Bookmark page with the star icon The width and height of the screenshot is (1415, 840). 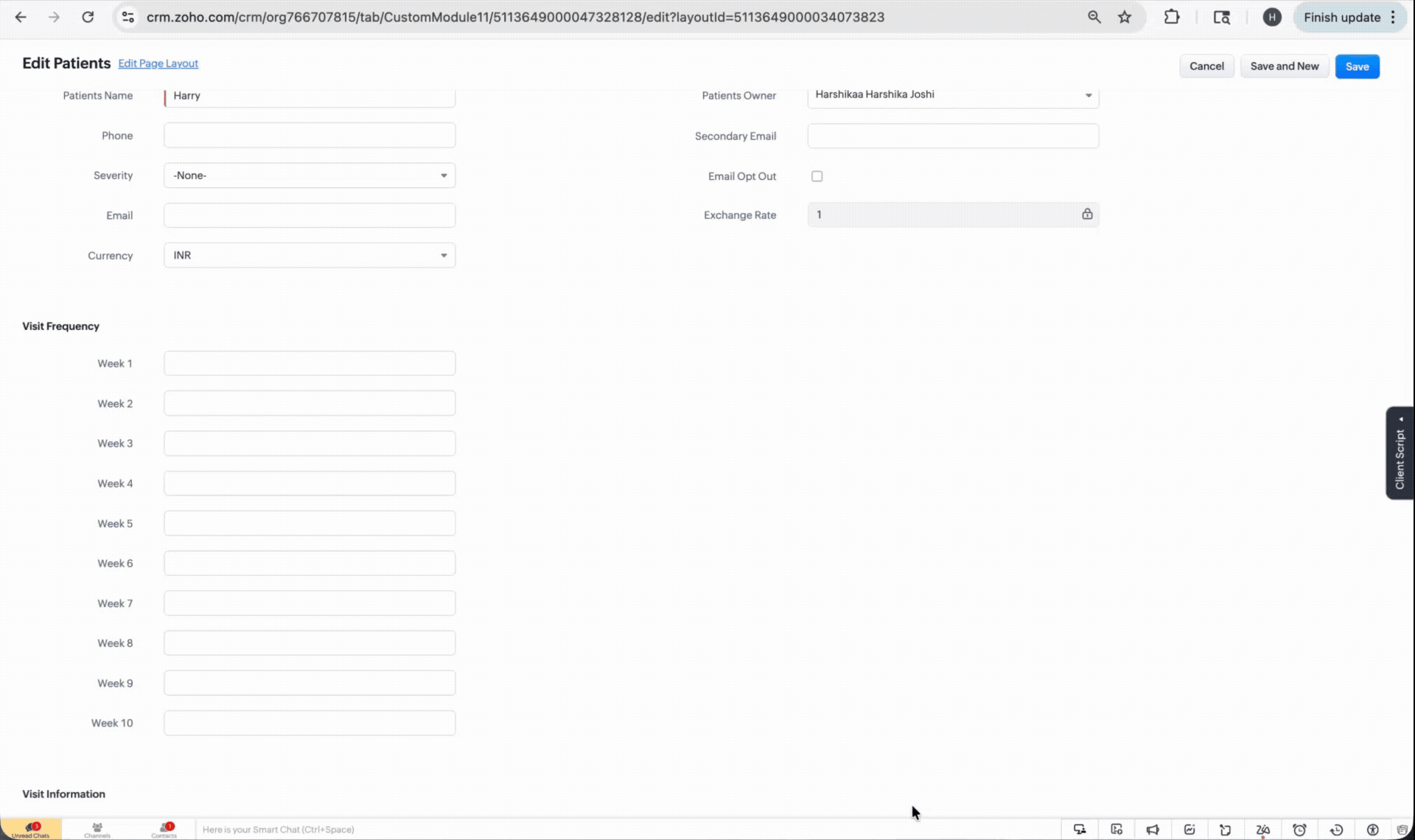[1125, 17]
